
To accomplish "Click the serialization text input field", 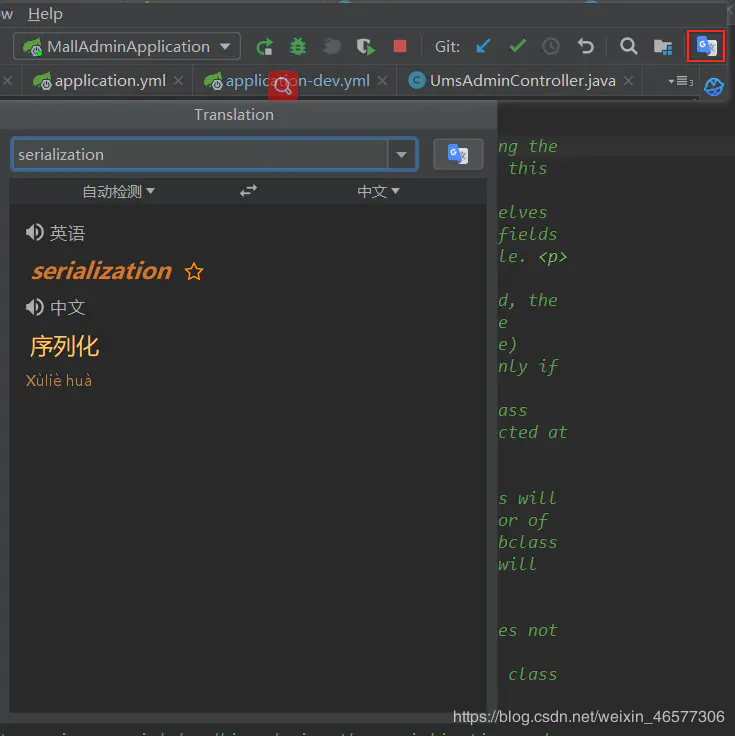I will tap(201, 154).
